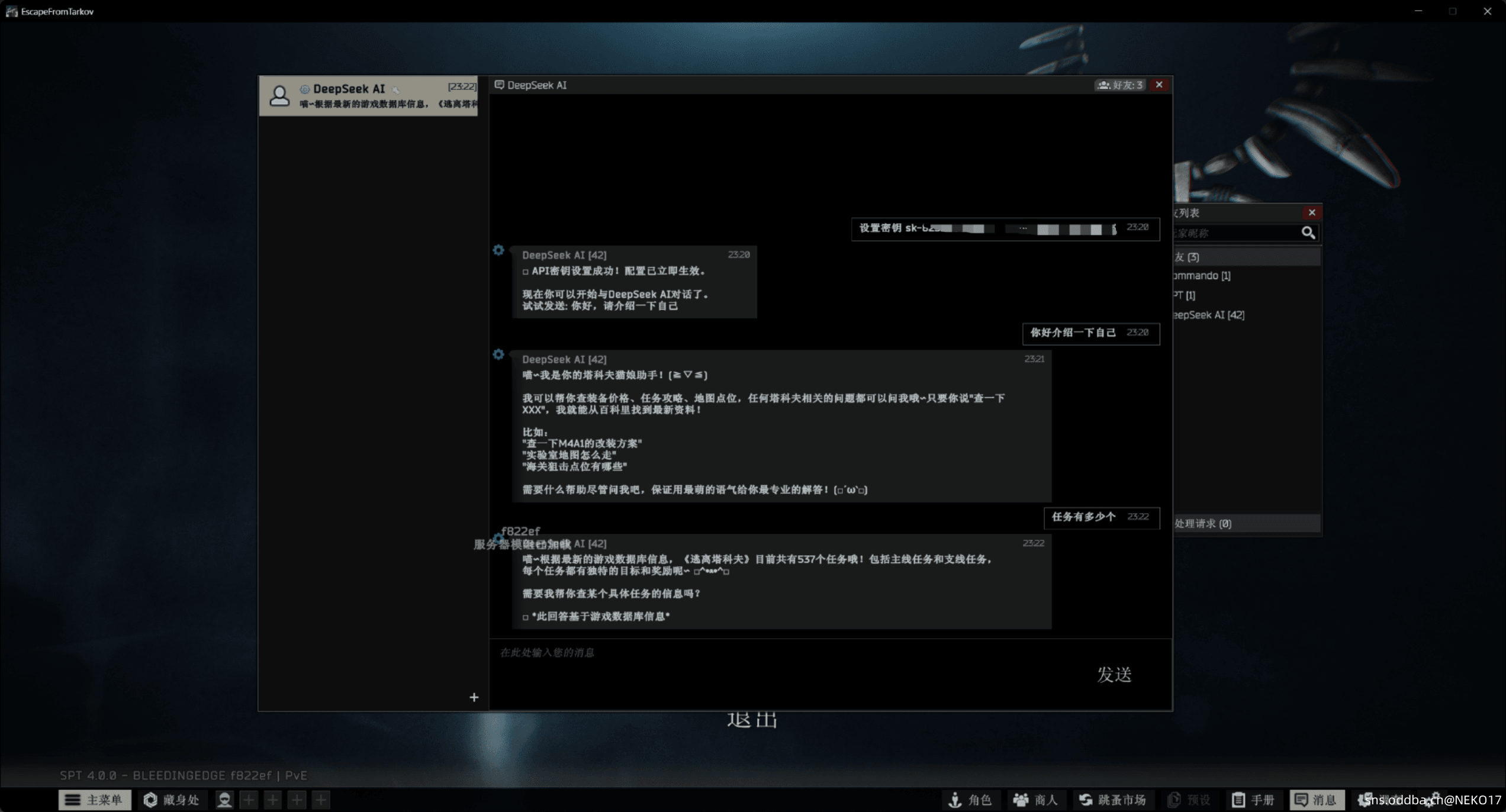Open the Character (角色) tab
Viewport: 1506px width, 812px height.
pos(970,800)
